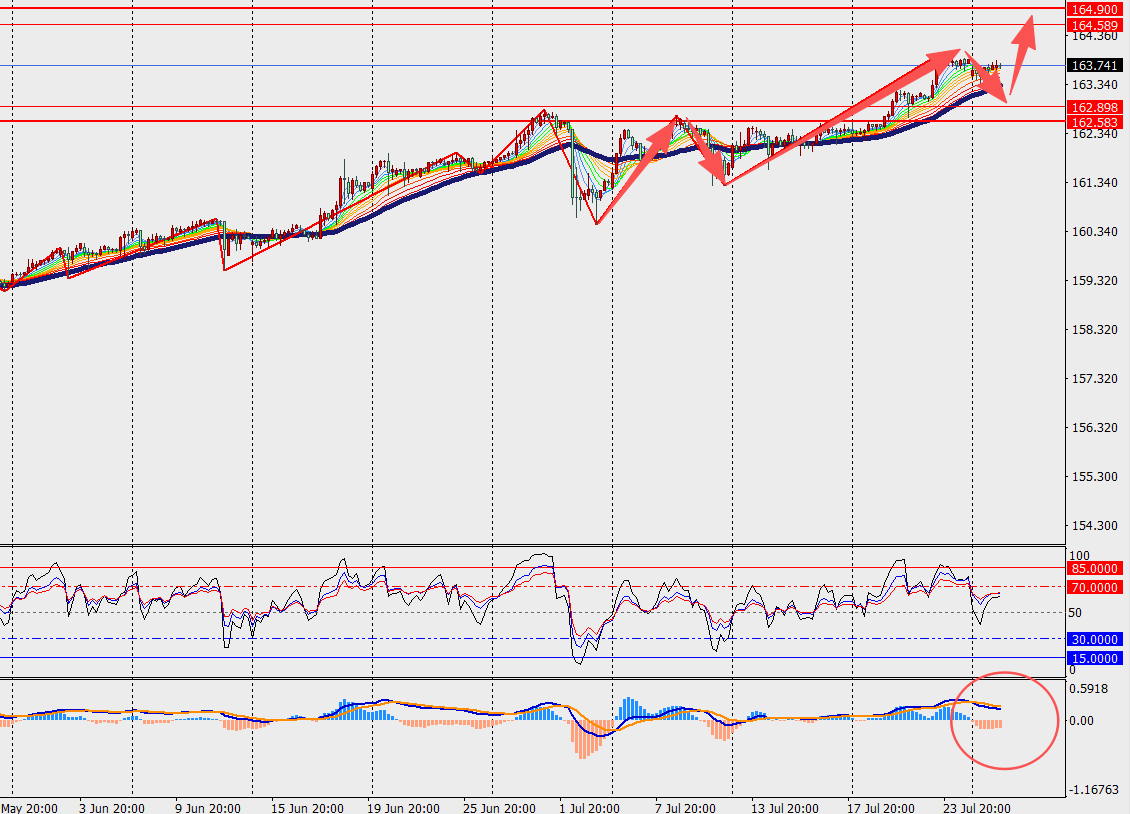
Task: Click the 15.0000 oversold level label
Action: point(1094,658)
